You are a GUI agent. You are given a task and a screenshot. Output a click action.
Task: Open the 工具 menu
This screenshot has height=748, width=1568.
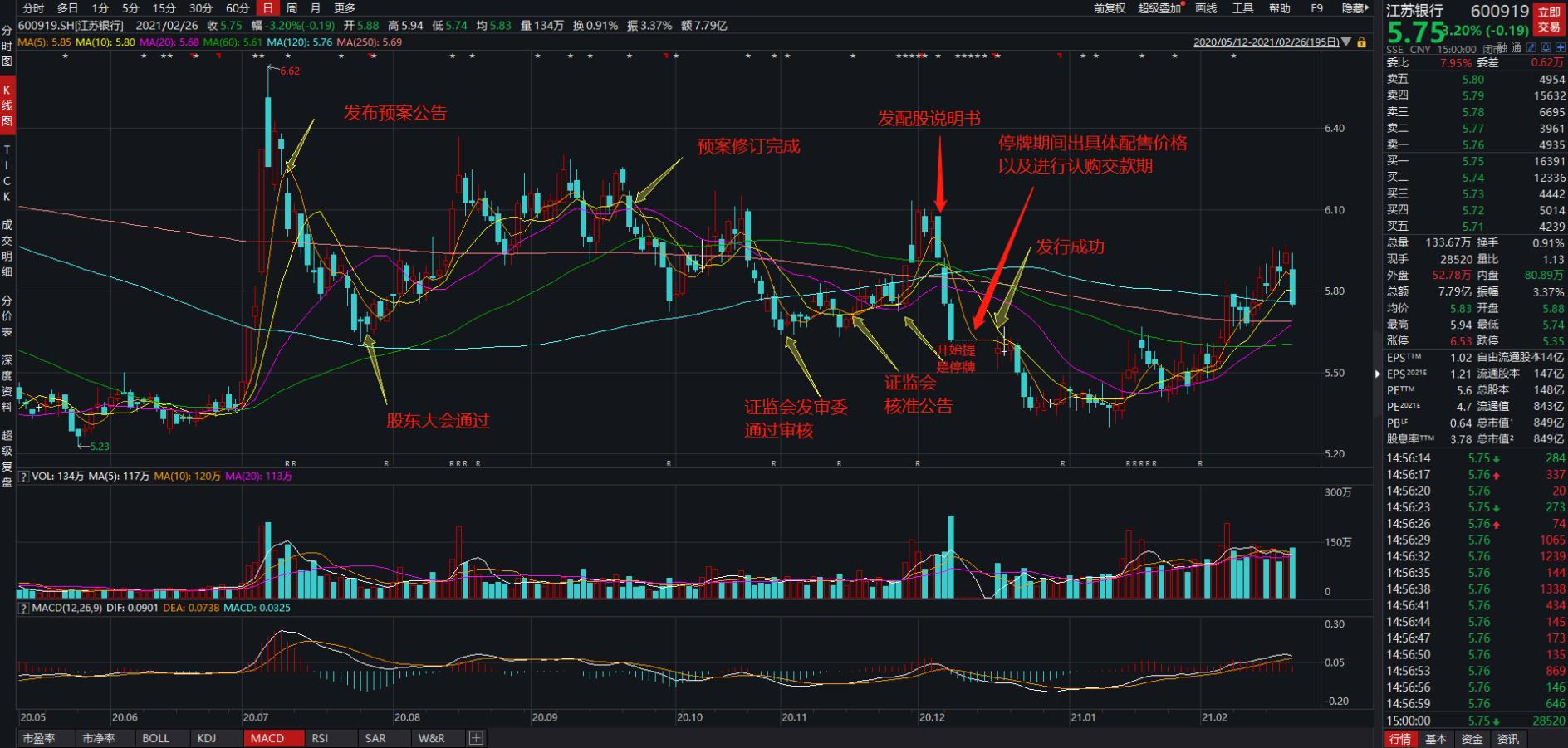[1243, 10]
